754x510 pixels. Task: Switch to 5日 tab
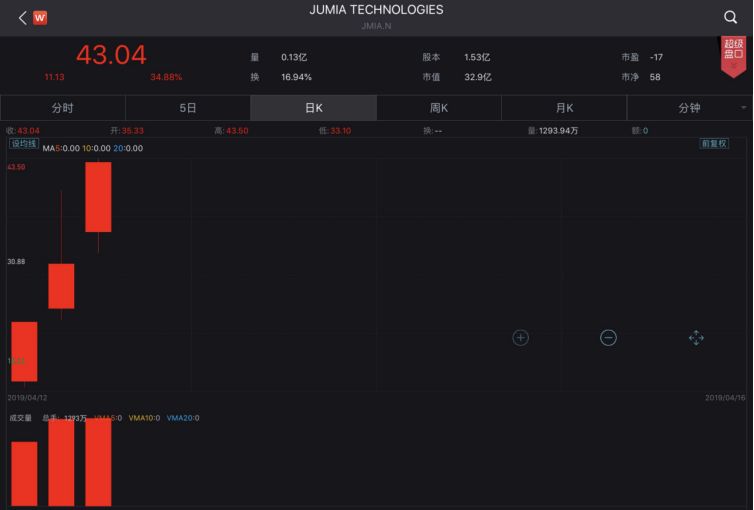point(188,108)
